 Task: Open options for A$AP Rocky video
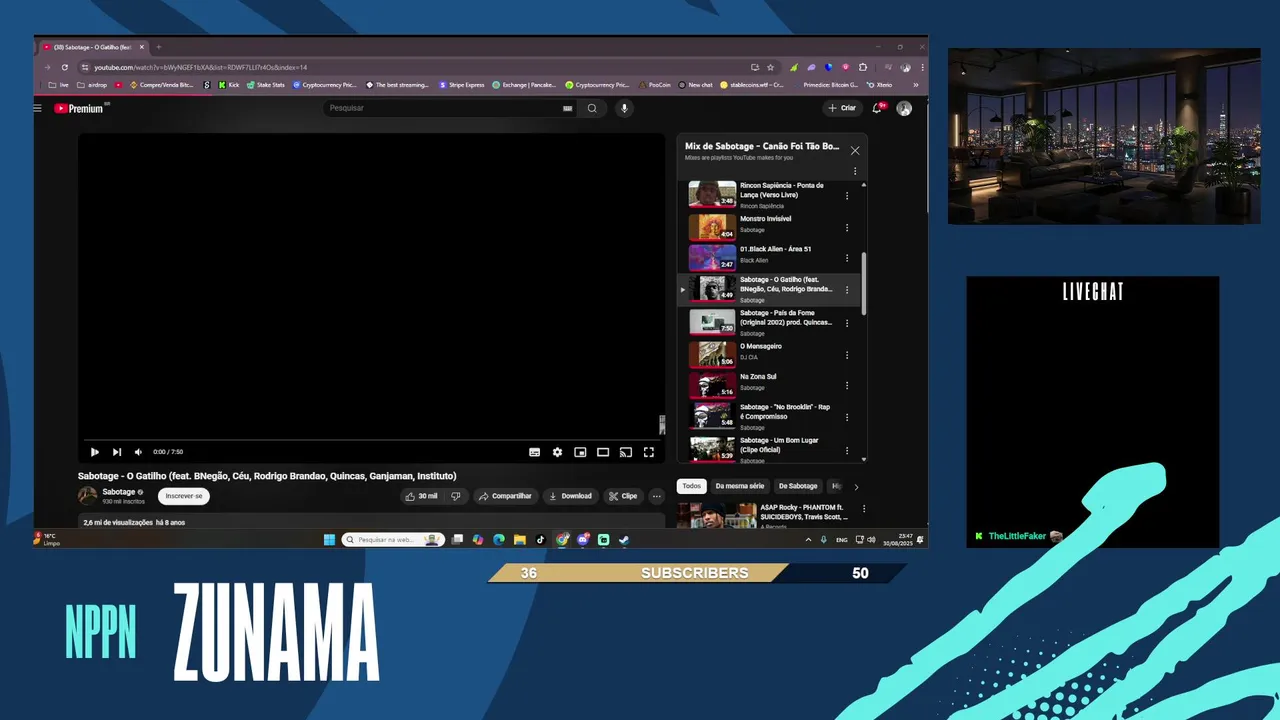(x=864, y=509)
